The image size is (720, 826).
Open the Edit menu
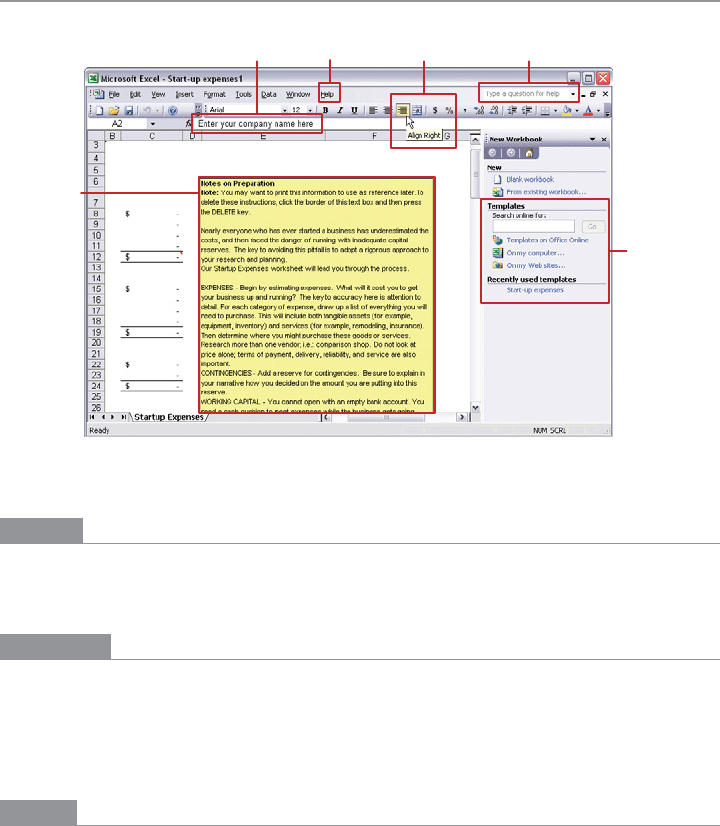[135, 94]
